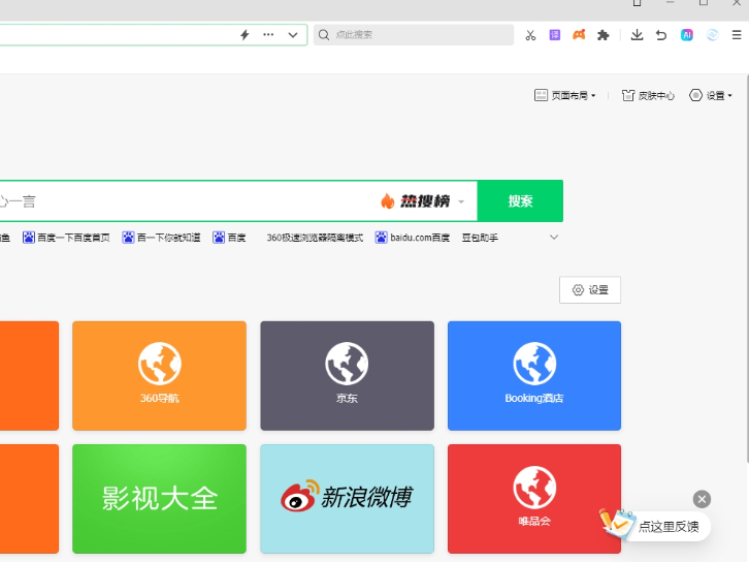Image resolution: width=749 pixels, height=562 pixels.
Task: Open the 新浪微博 Weibo tile
Action: [347, 499]
